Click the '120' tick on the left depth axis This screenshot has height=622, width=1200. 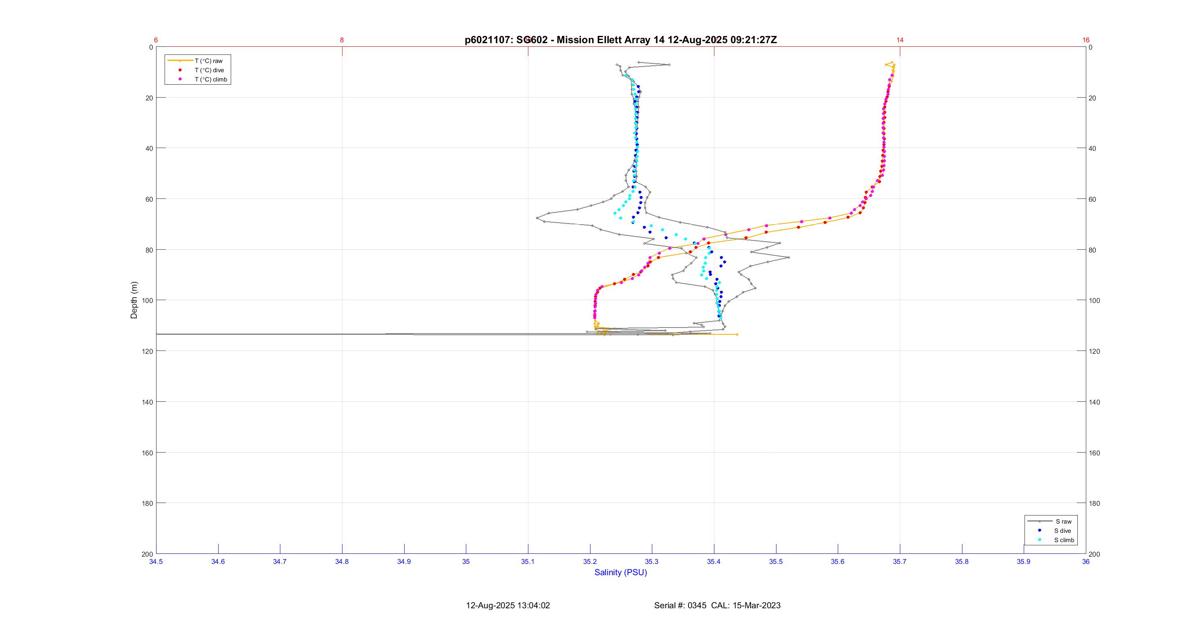point(147,351)
